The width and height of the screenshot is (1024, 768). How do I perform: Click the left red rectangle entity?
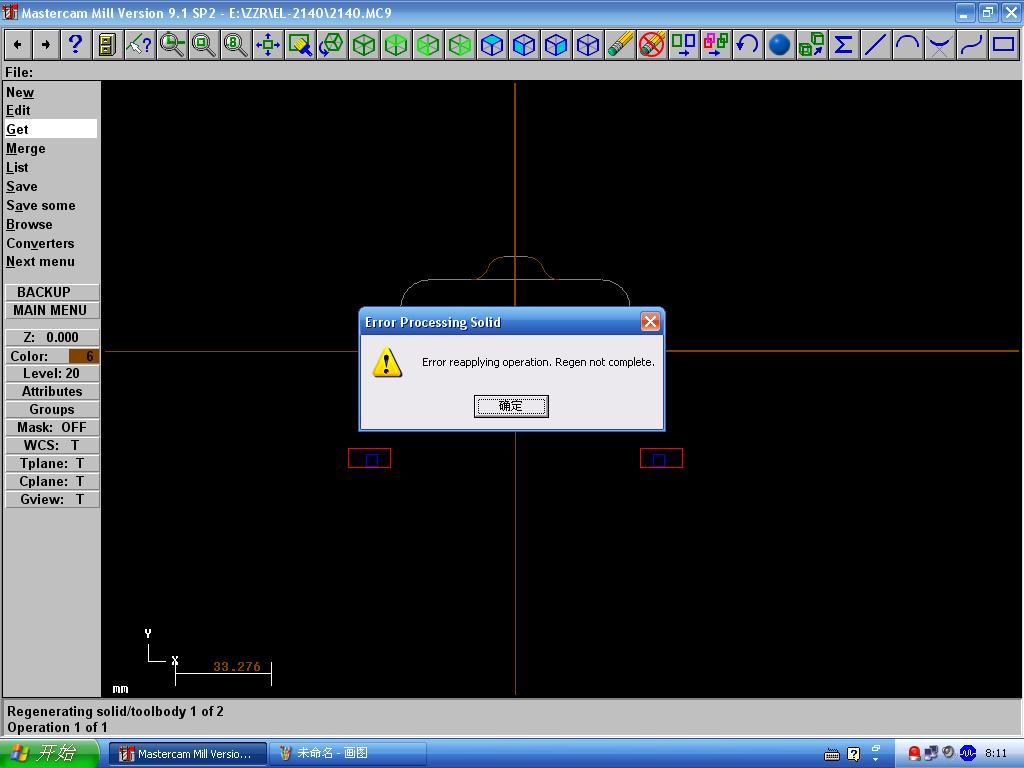[370, 458]
